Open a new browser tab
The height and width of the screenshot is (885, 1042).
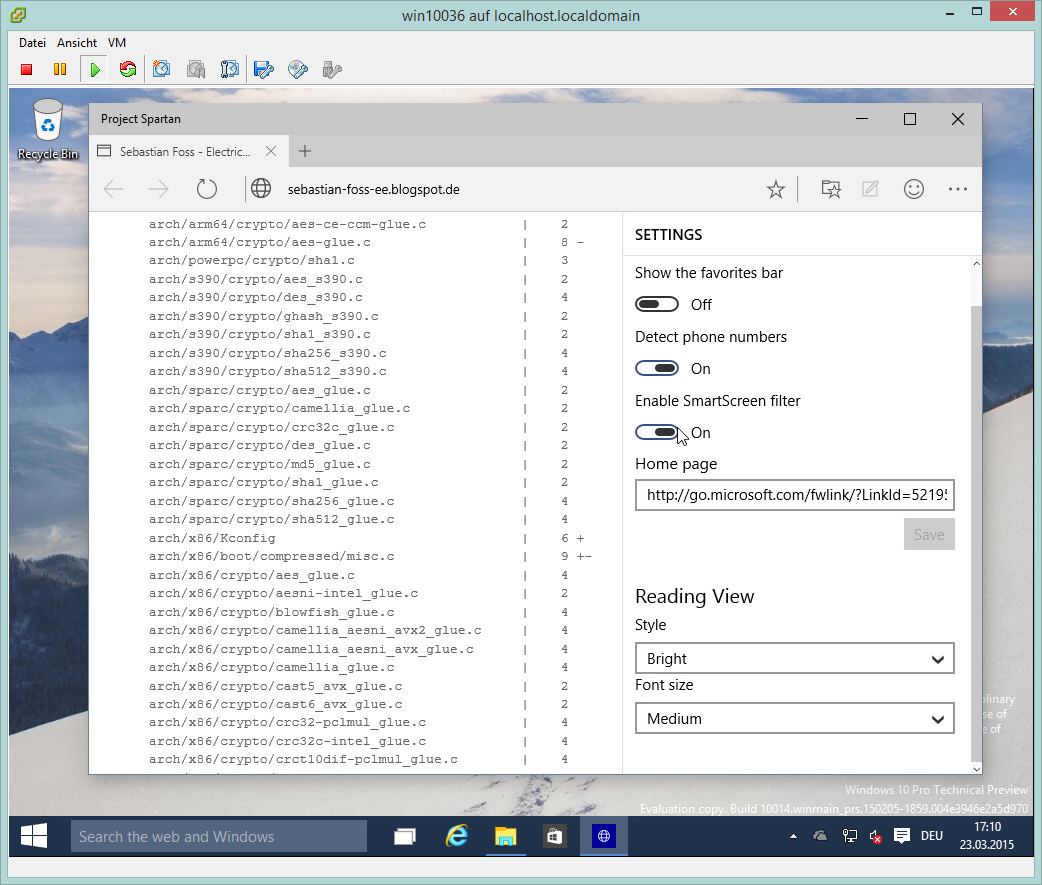pyautogui.click(x=304, y=151)
